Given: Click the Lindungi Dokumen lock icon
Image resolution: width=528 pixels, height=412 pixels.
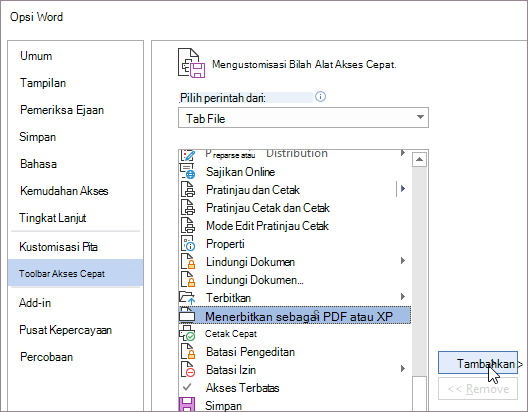Looking at the screenshot, I should 188,262.
